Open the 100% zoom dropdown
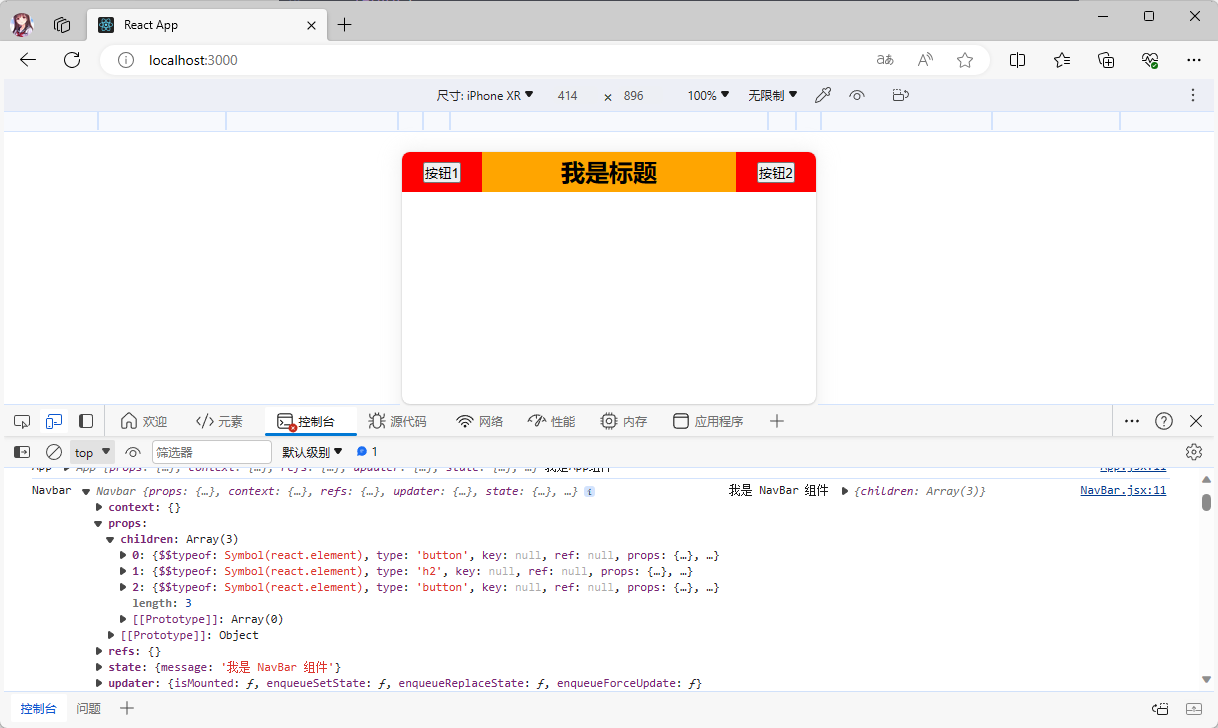This screenshot has width=1218, height=728. [x=708, y=96]
